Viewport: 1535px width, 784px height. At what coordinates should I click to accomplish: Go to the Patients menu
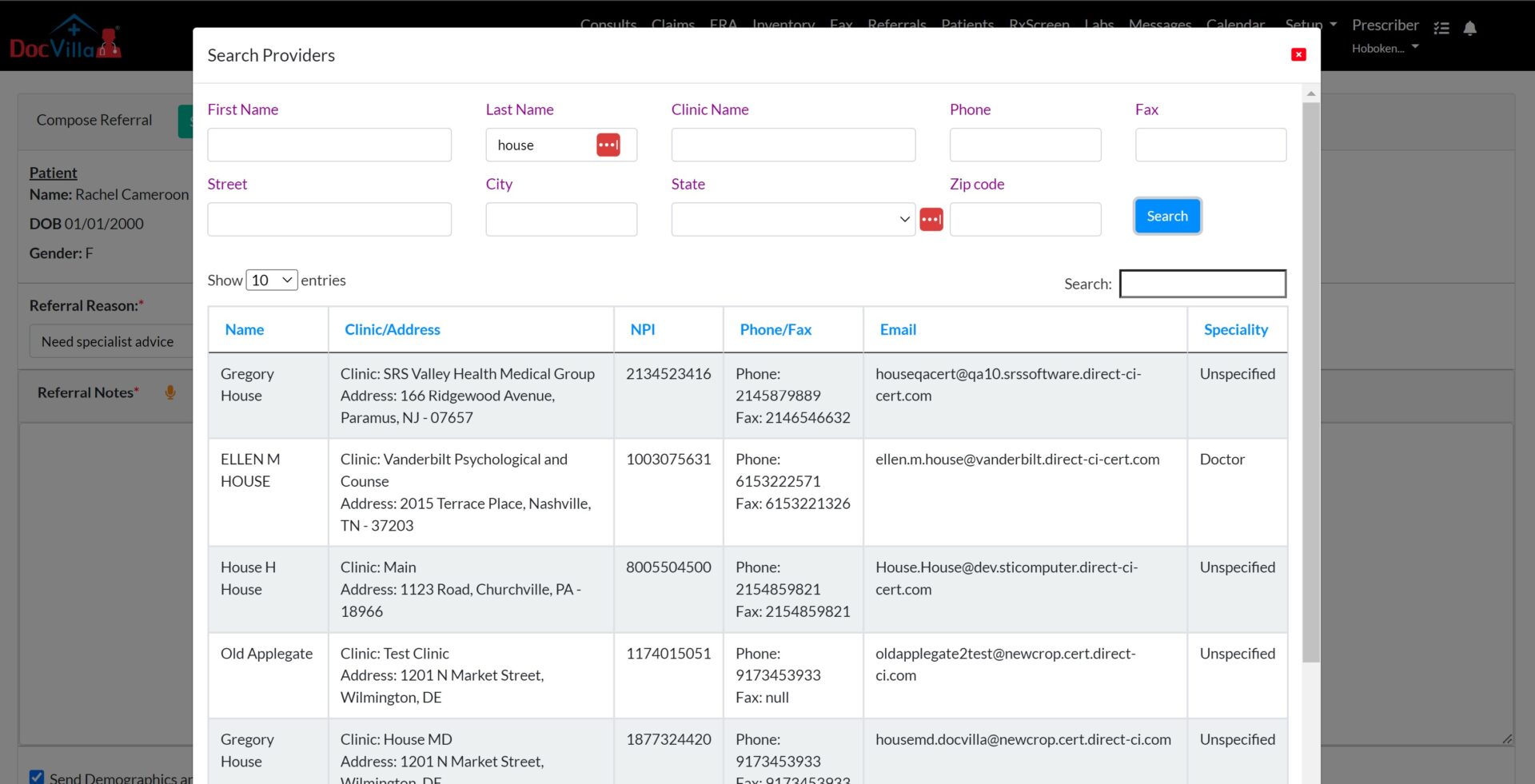pyautogui.click(x=967, y=25)
